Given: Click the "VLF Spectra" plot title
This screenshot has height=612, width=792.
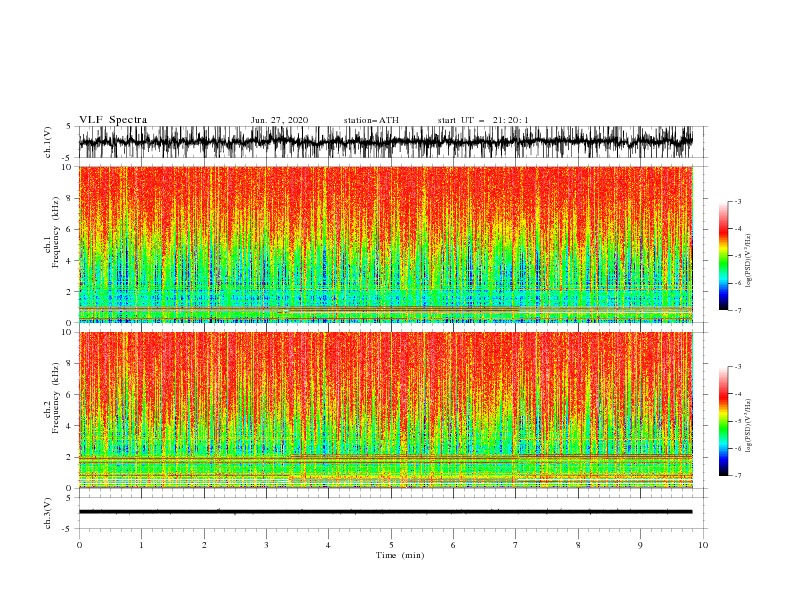Looking at the screenshot, I should click(x=113, y=120).
